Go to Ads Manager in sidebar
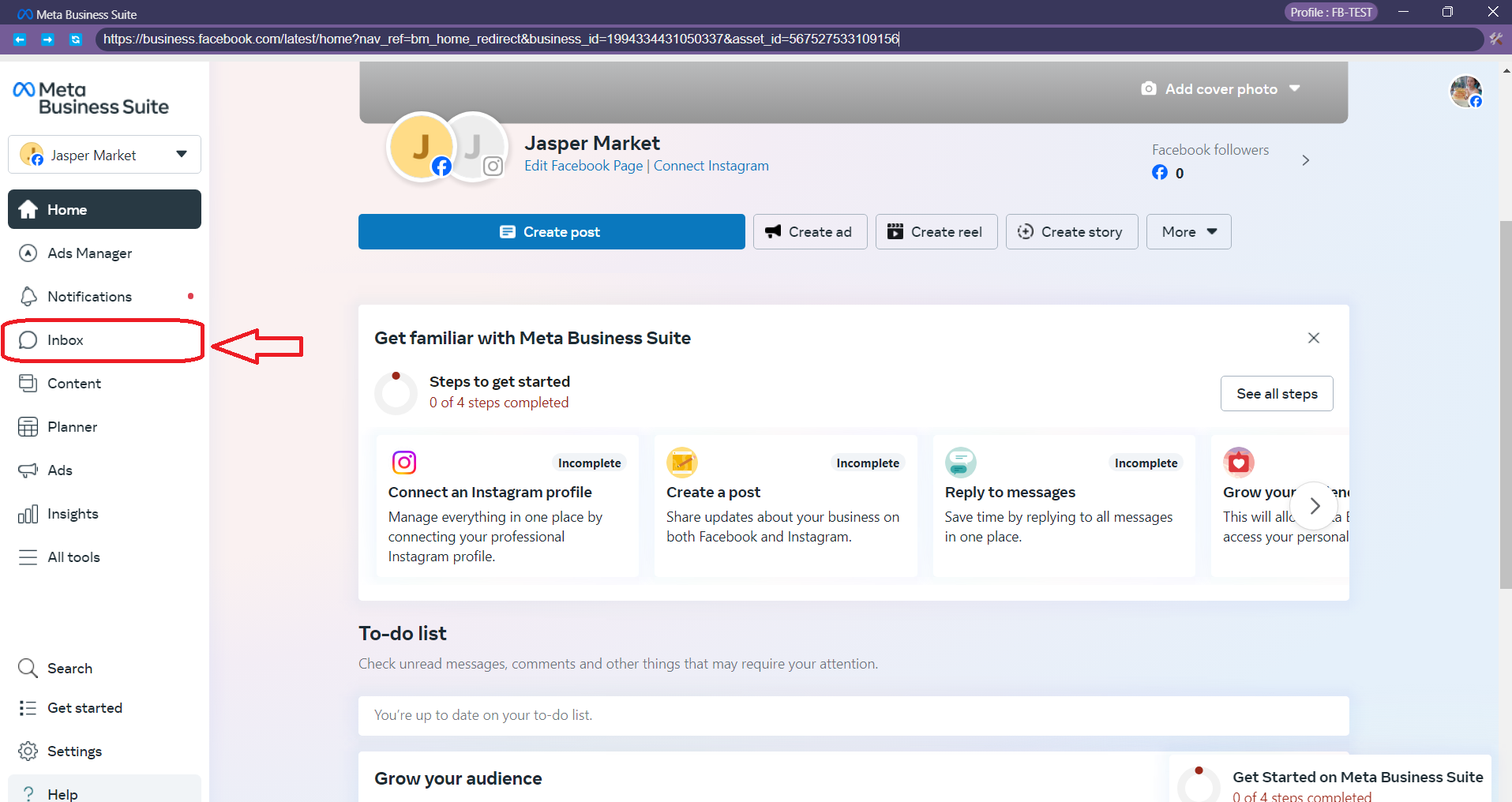 [x=89, y=253]
